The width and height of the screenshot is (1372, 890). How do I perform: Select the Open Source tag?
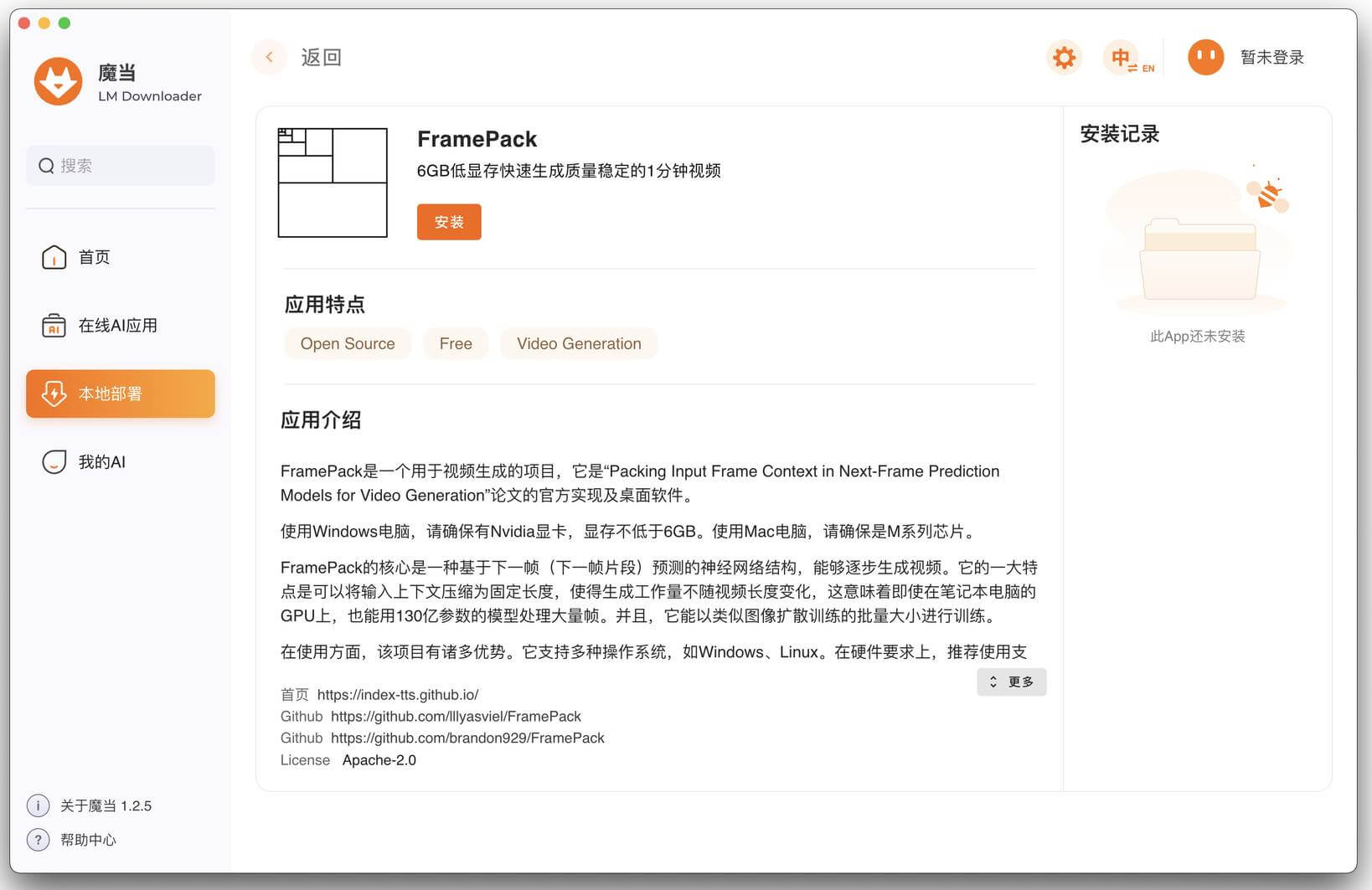point(347,343)
